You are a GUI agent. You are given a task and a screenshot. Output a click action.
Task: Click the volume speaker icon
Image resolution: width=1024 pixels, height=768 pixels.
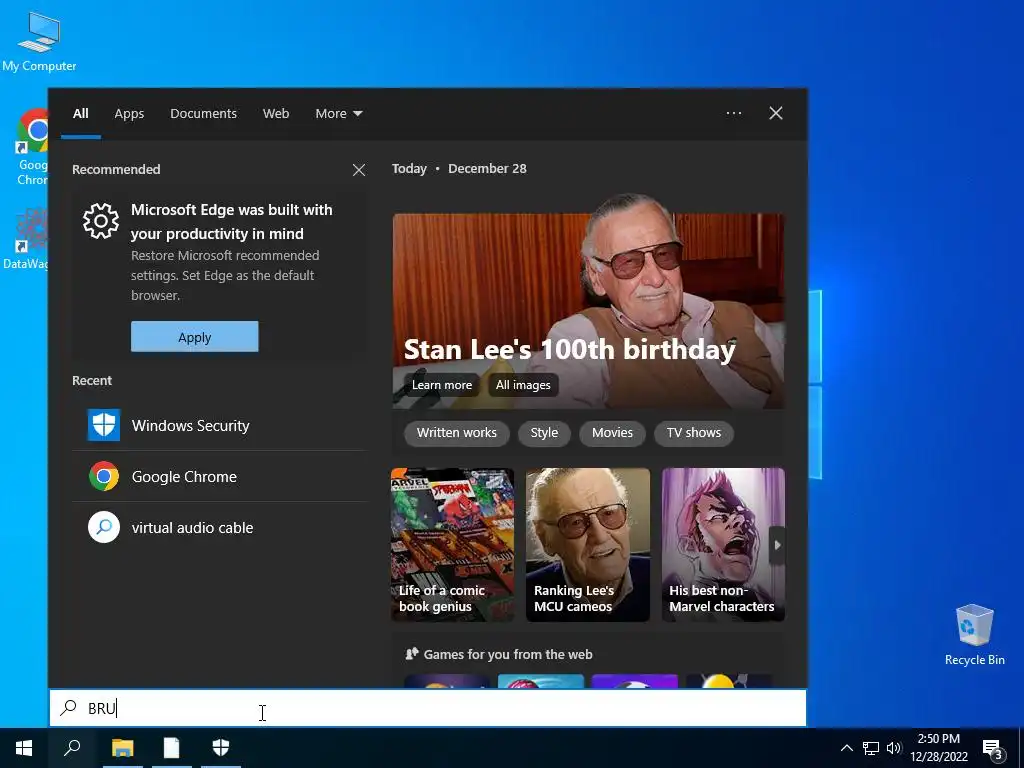click(x=894, y=748)
